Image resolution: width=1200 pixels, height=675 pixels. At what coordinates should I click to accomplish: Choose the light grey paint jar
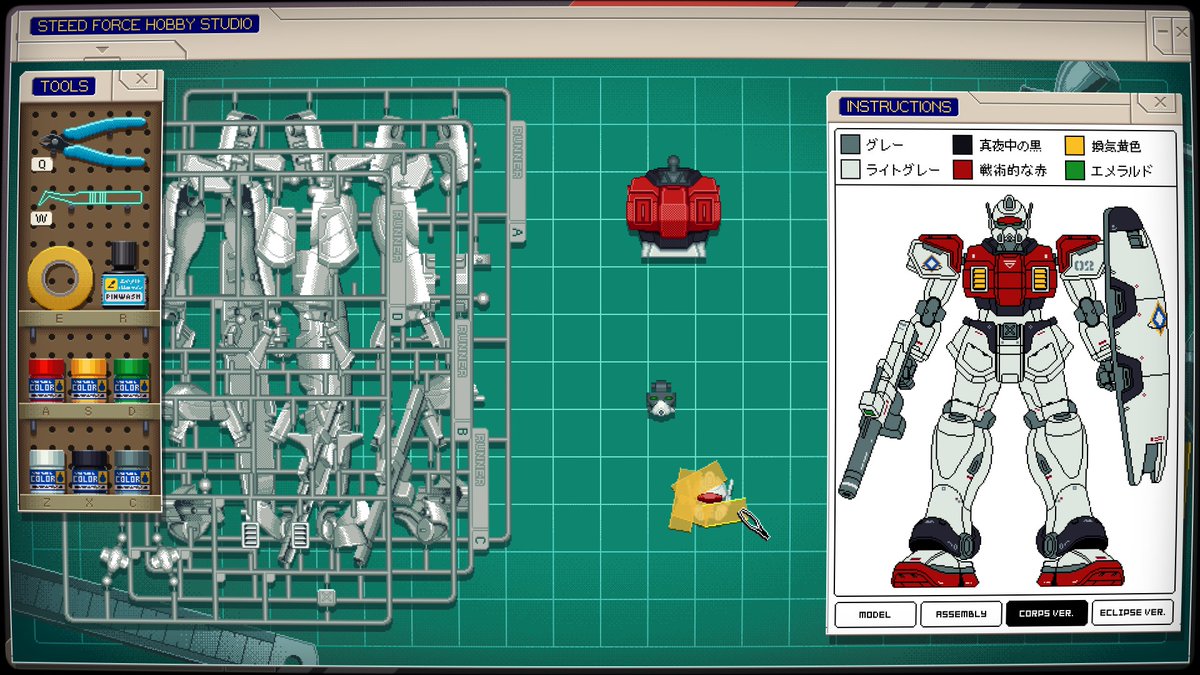click(47, 471)
